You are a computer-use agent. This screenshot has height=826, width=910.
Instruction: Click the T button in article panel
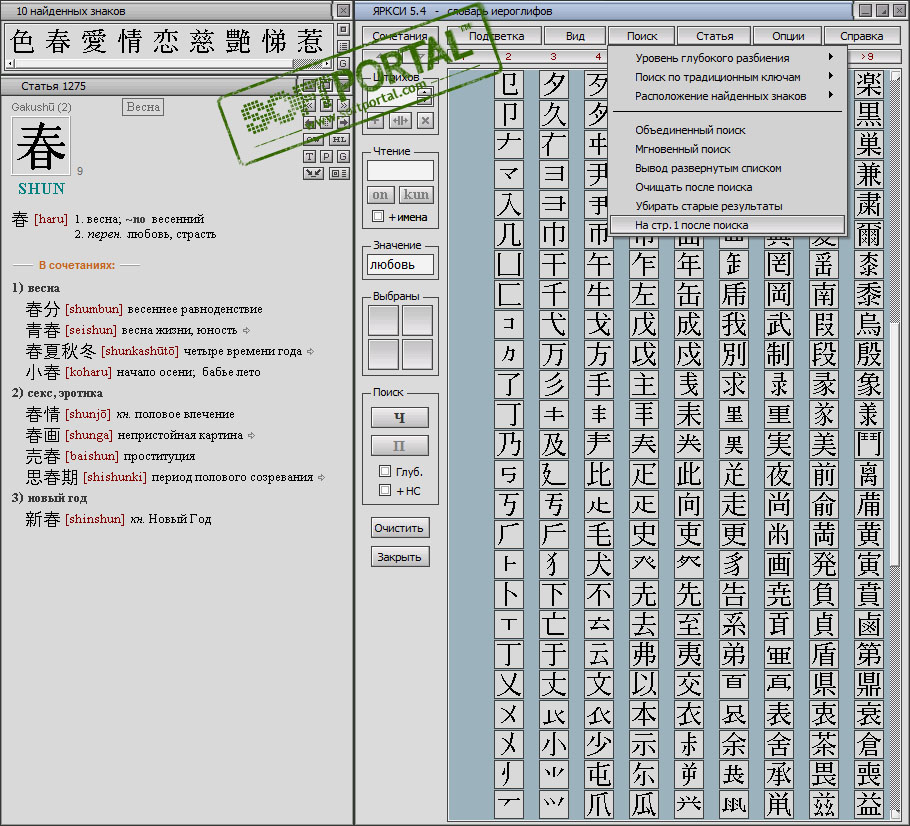click(x=309, y=156)
